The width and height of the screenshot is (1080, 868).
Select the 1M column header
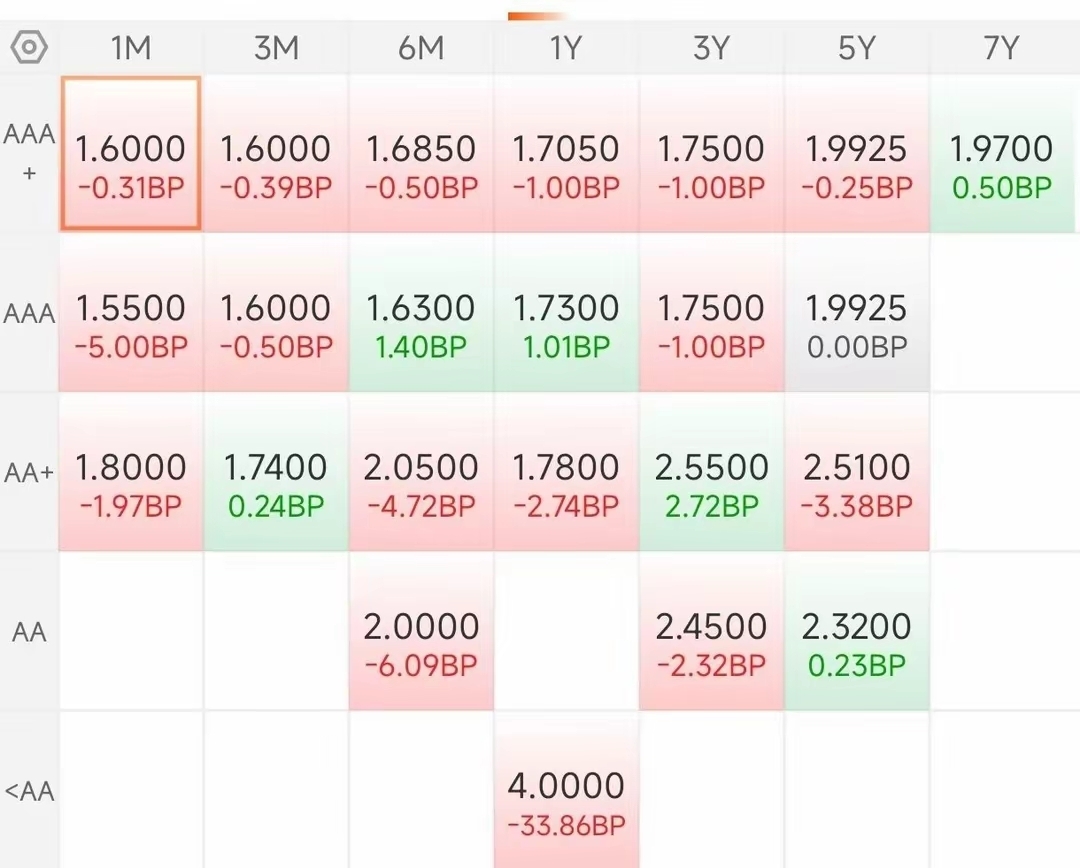pyautogui.click(x=131, y=48)
